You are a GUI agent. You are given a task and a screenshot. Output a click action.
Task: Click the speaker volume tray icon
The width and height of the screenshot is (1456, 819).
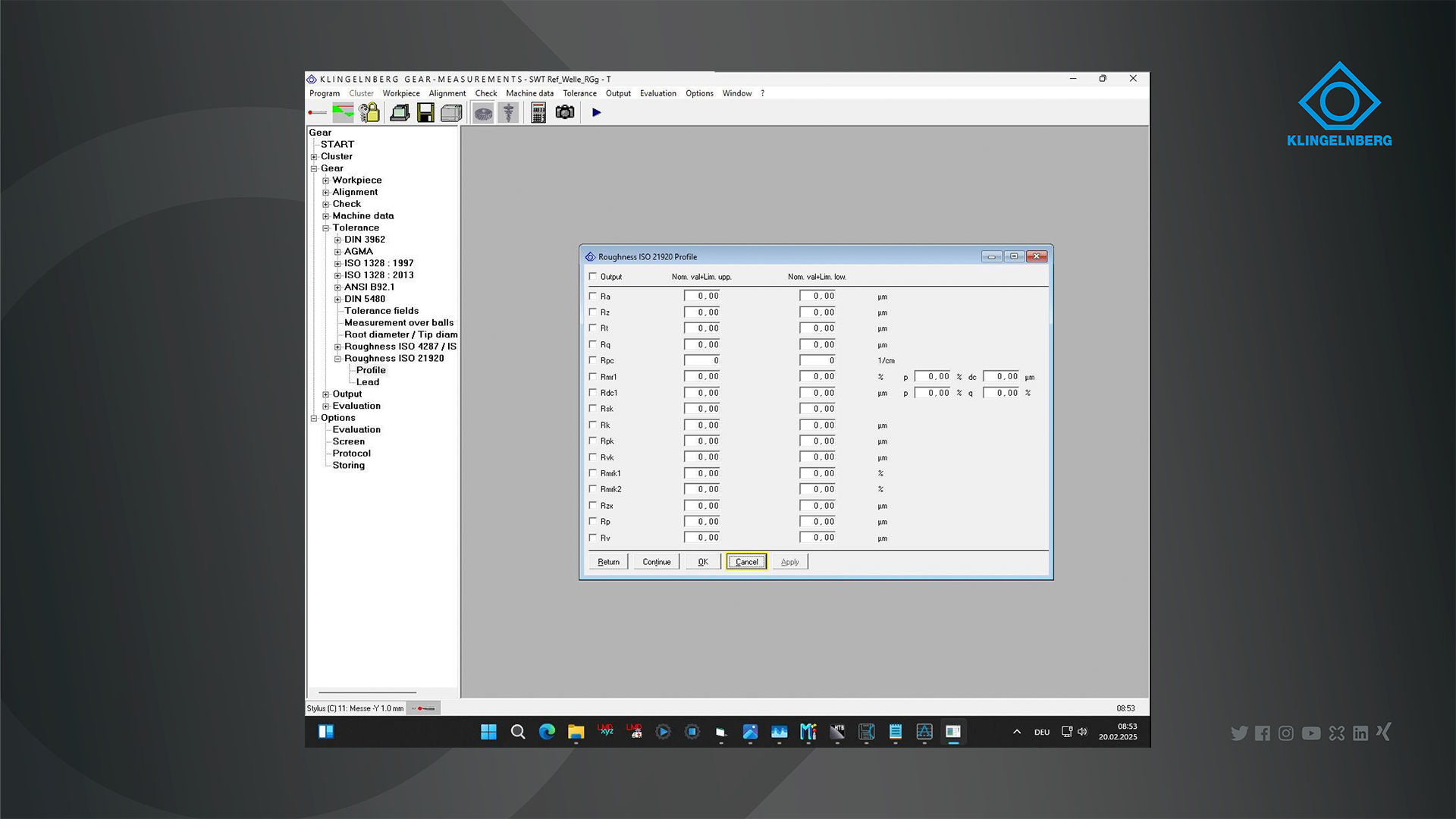[x=1082, y=732]
